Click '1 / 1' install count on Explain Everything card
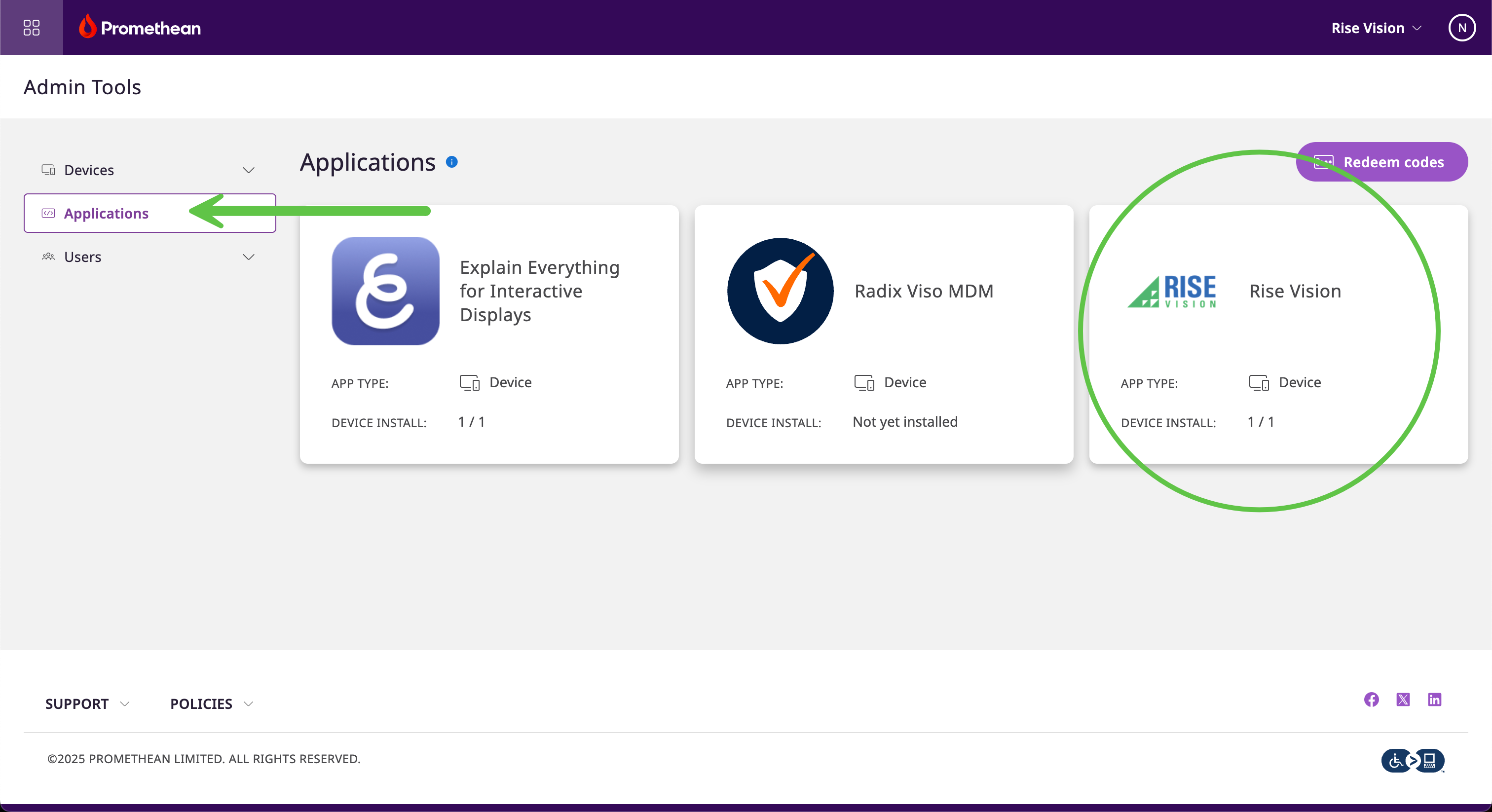Image resolution: width=1492 pixels, height=812 pixels. pos(472,422)
